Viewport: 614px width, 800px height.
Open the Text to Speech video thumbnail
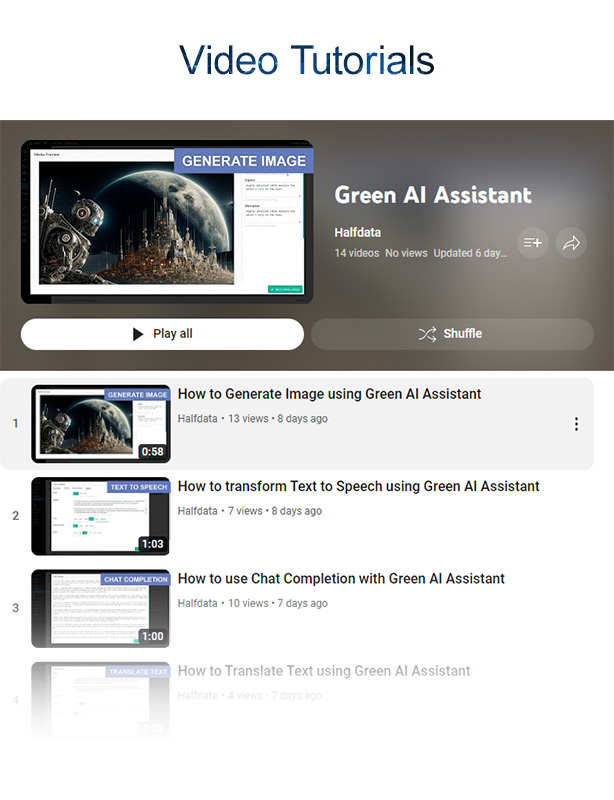(x=101, y=516)
